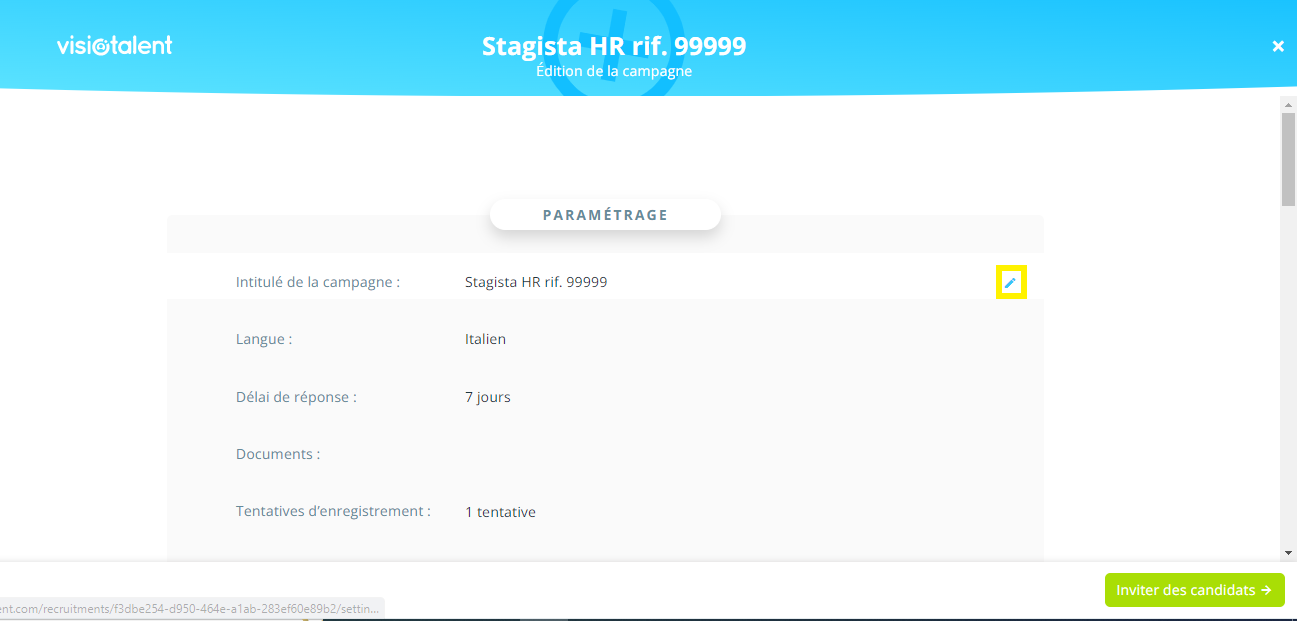Close the campaign edition panel
1297x621 pixels.
click(x=1277, y=46)
